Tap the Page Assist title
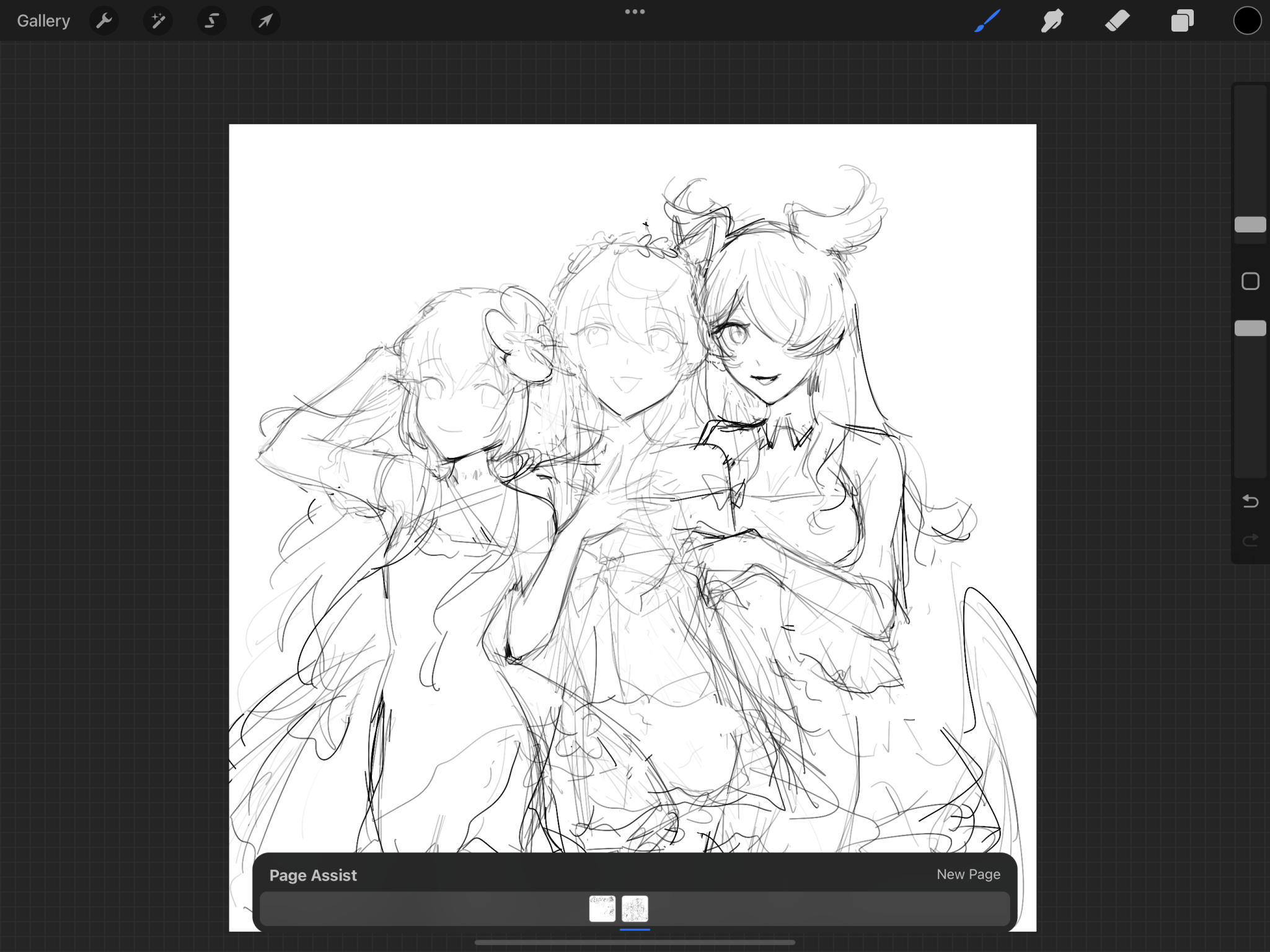Viewport: 1270px width, 952px height. click(313, 875)
